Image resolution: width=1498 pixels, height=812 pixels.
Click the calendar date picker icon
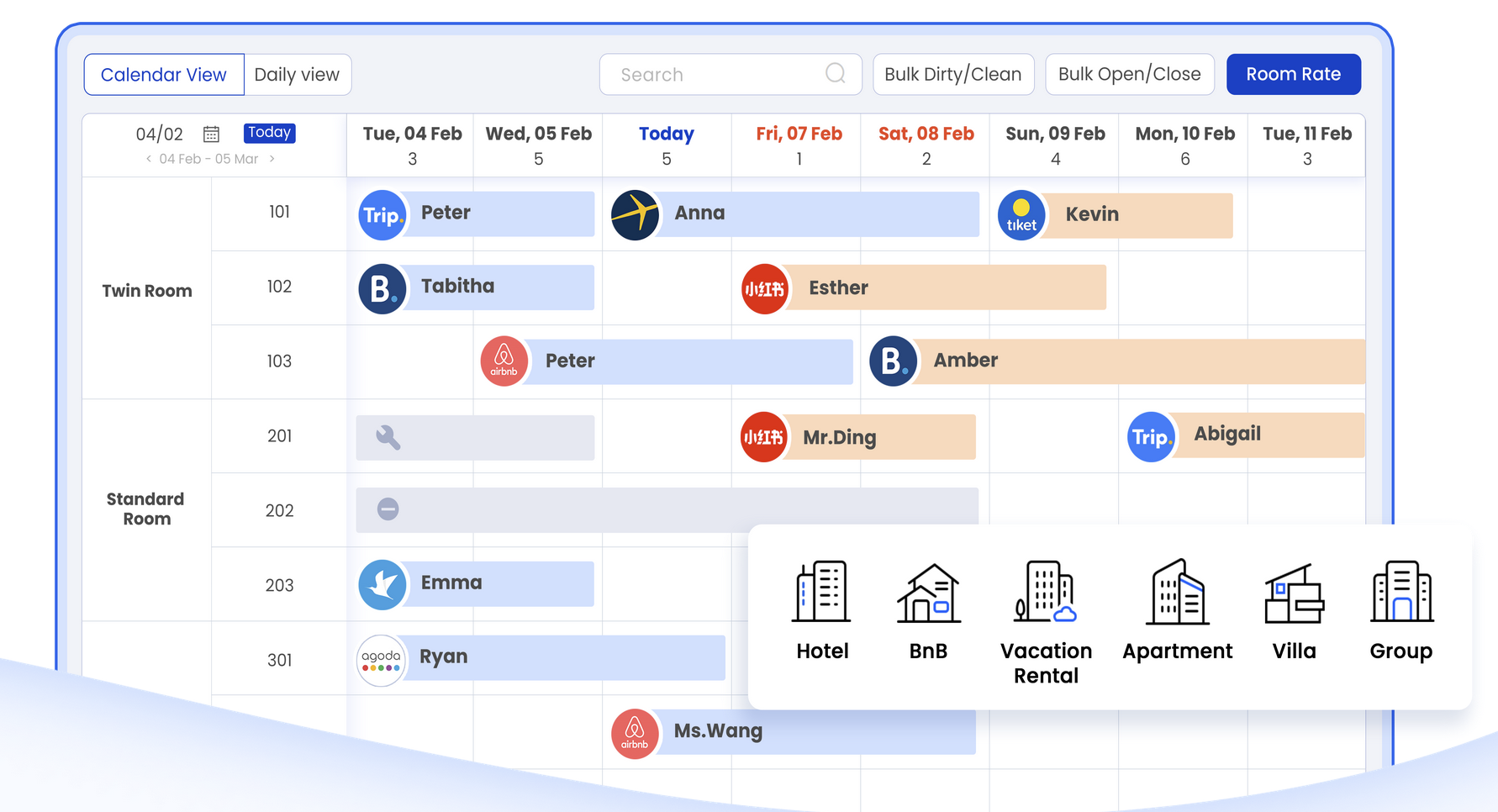(x=211, y=134)
